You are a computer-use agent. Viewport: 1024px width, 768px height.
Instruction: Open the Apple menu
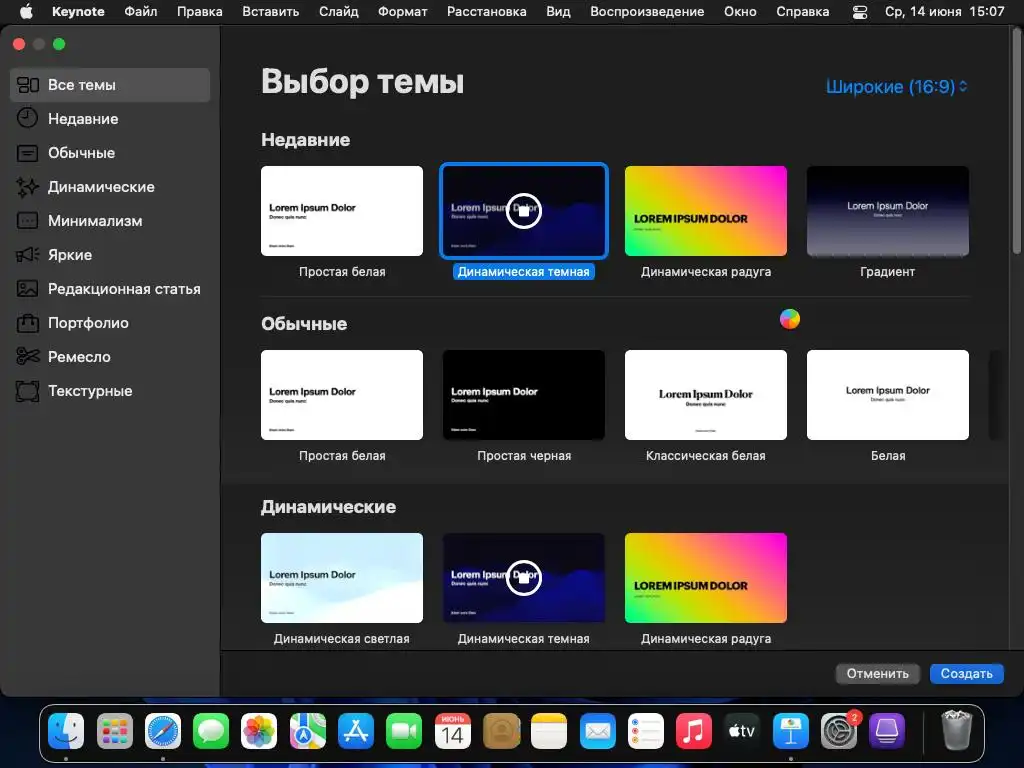26,11
